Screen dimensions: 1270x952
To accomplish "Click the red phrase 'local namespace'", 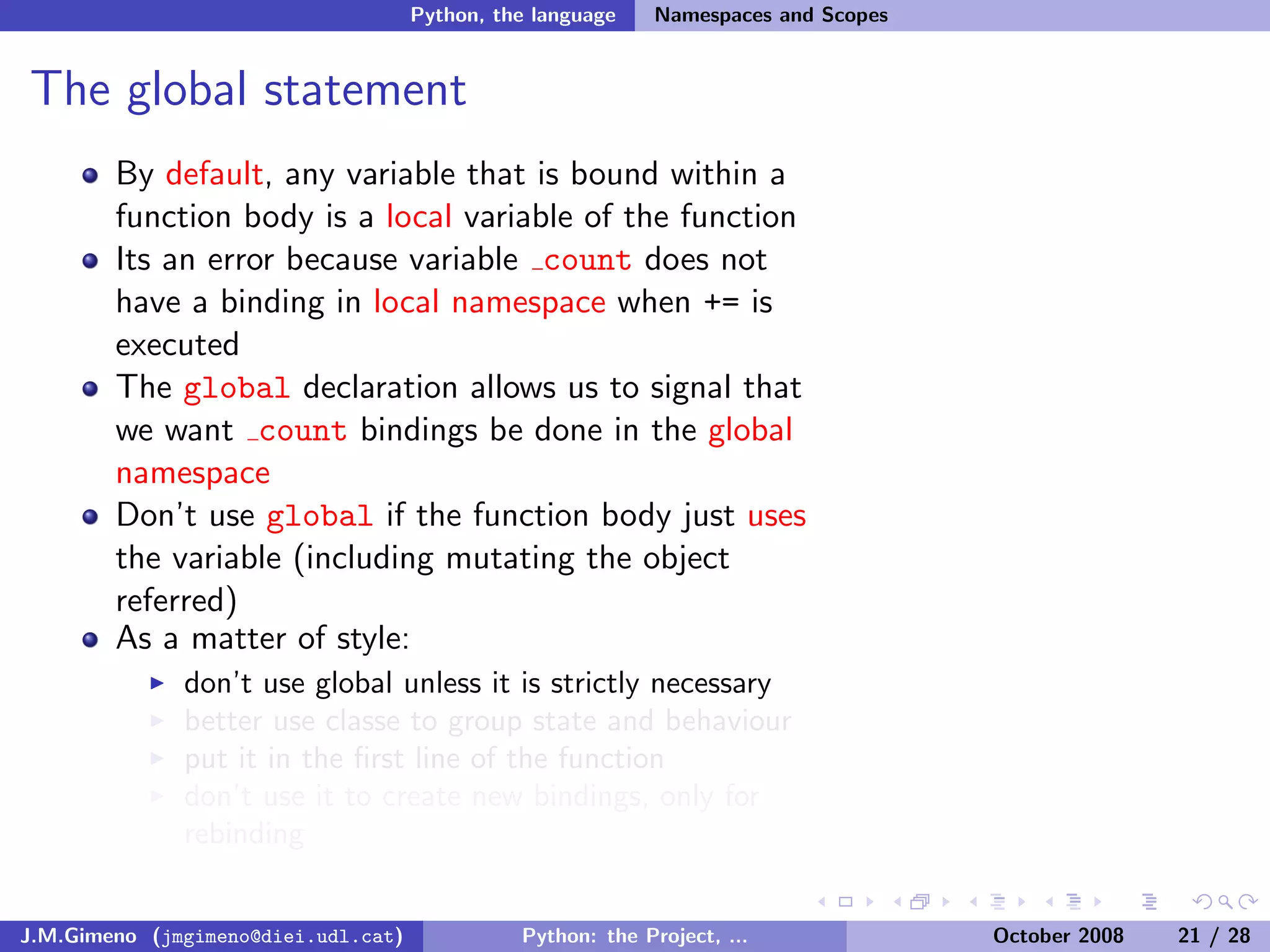I will coord(489,303).
